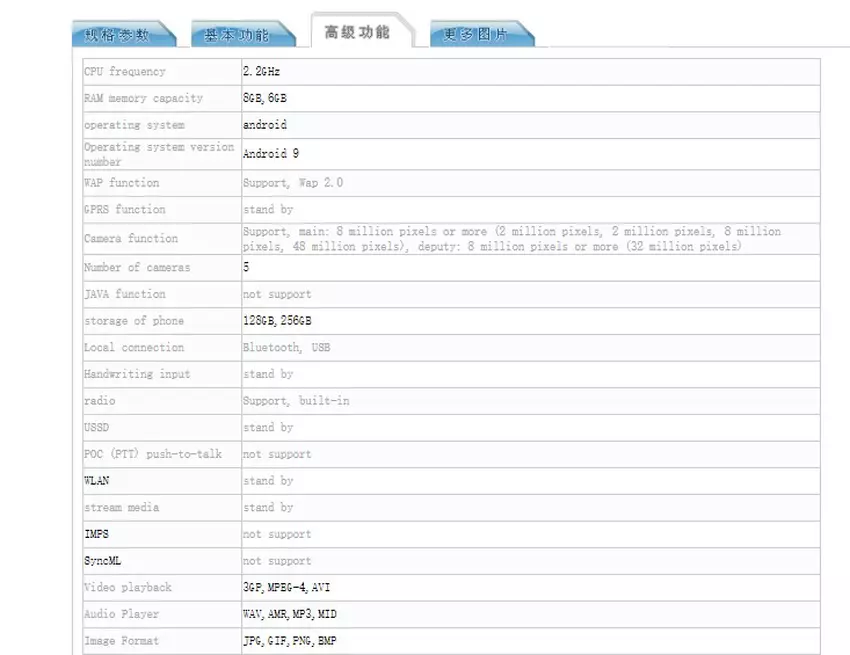Open the 更多图片 tab
The image size is (850, 655).
[476, 35]
